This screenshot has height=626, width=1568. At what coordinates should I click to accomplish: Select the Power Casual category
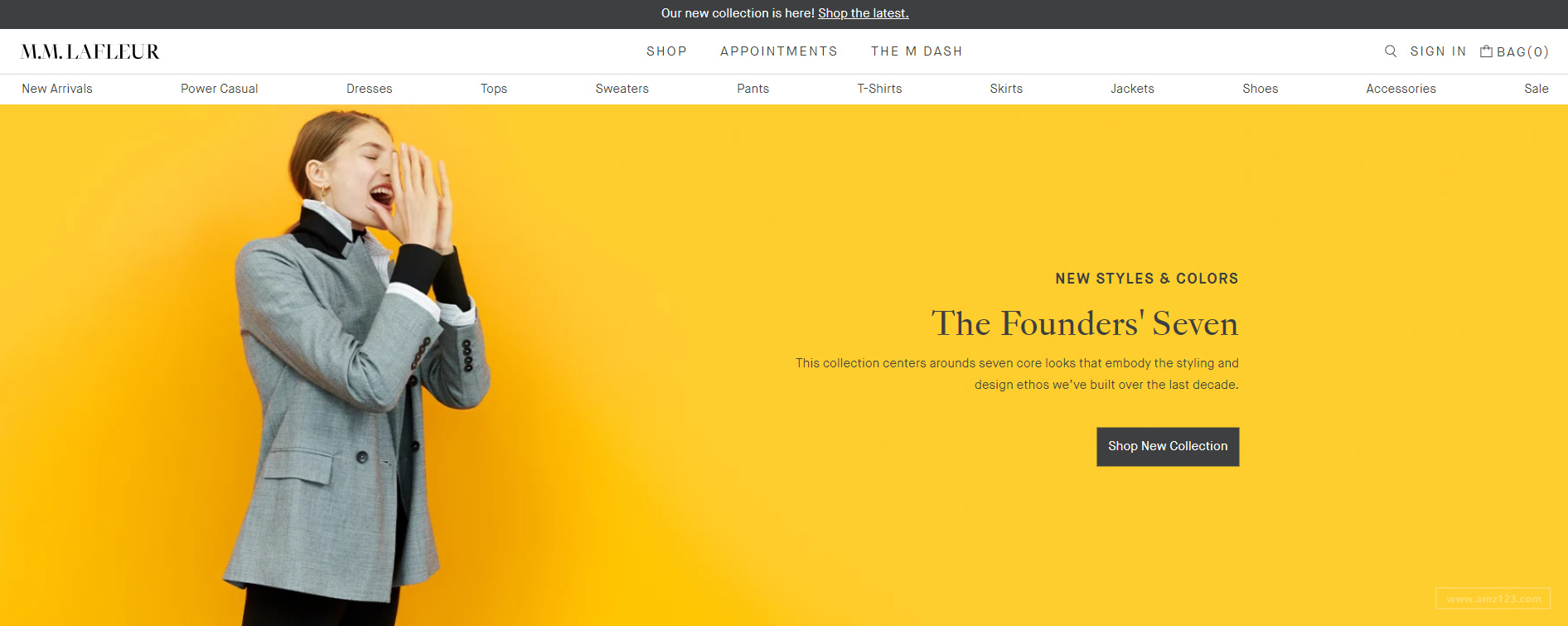click(x=220, y=89)
